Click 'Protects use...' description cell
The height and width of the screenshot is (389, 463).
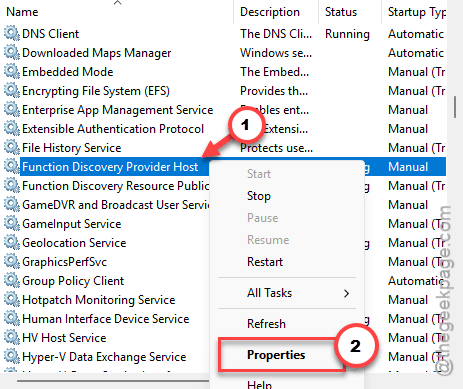click(277, 148)
